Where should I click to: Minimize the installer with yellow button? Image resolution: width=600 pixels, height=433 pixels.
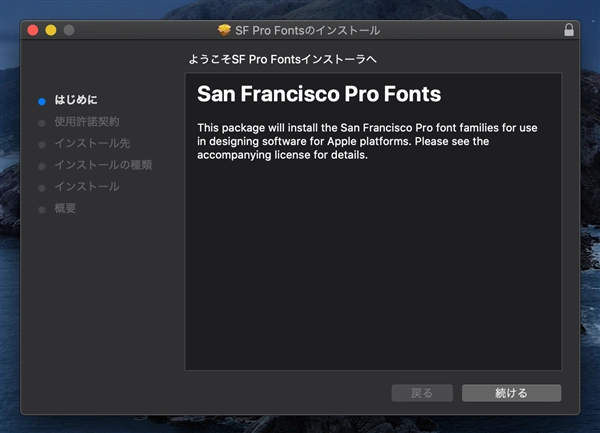click(51, 30)
